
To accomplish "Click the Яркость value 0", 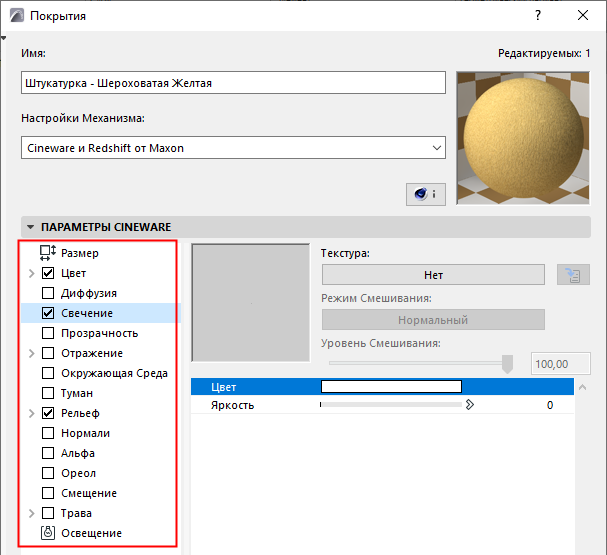I will (x=550, y=405).
